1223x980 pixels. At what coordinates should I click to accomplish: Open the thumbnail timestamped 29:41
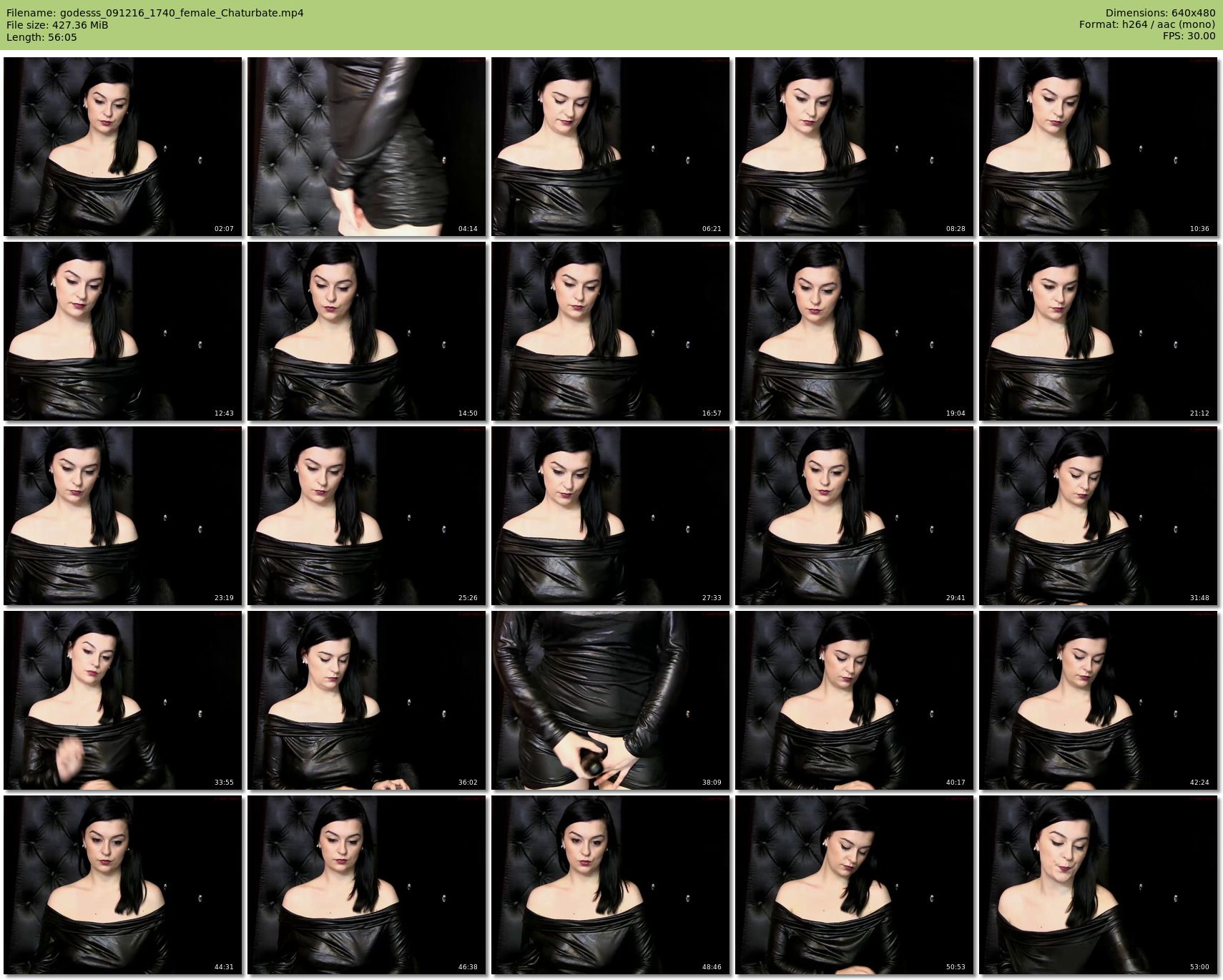pyautogui.click(x=854, y=516)
